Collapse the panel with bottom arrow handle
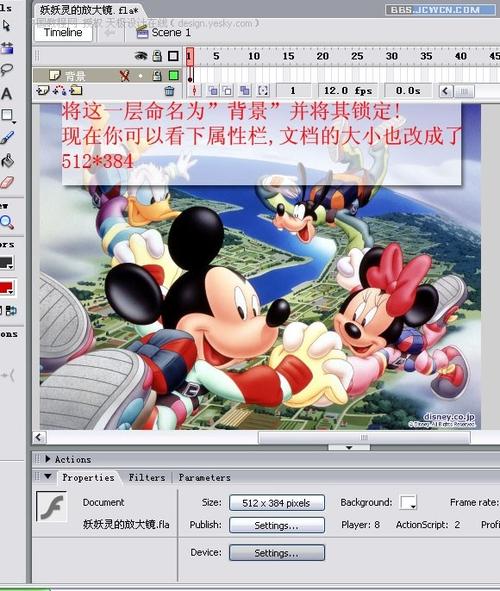 349,447
